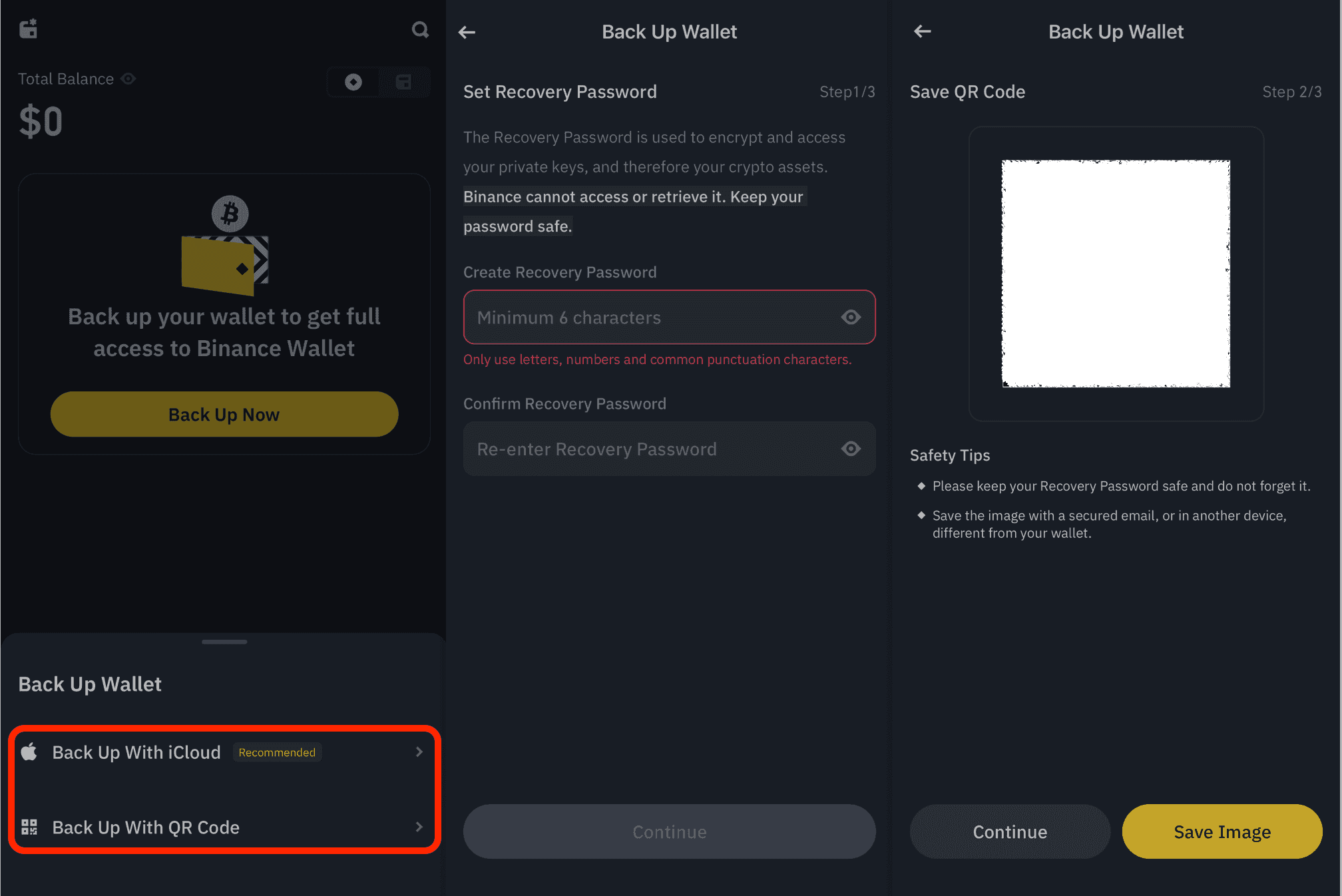
Task: Tap the back arrow on Set Recovery Password screen
Action: (x=467, y=31)
